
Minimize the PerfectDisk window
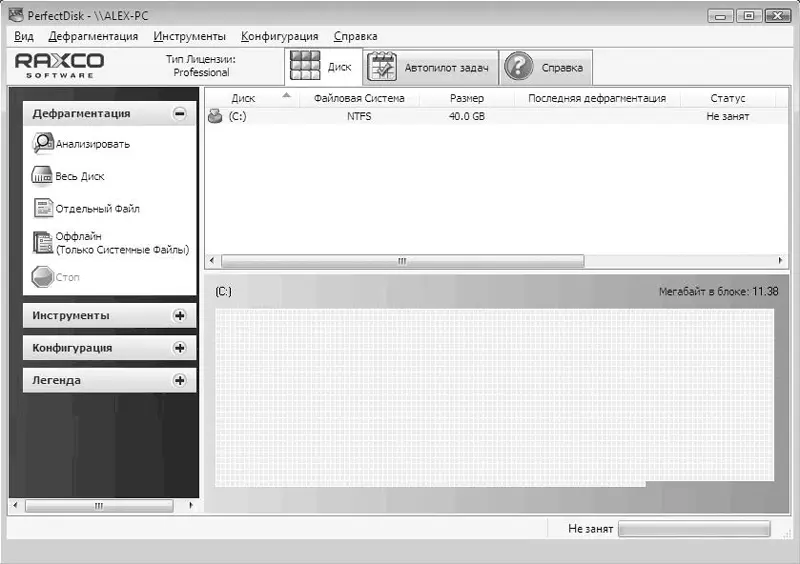tap(720, 16)
